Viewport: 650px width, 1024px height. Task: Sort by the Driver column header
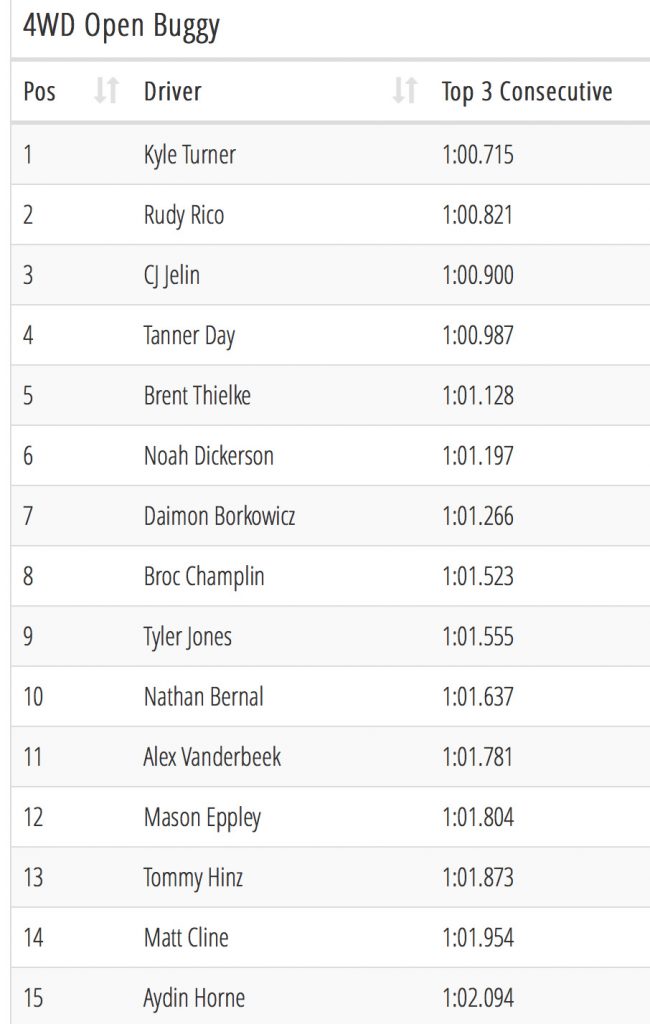172,91
